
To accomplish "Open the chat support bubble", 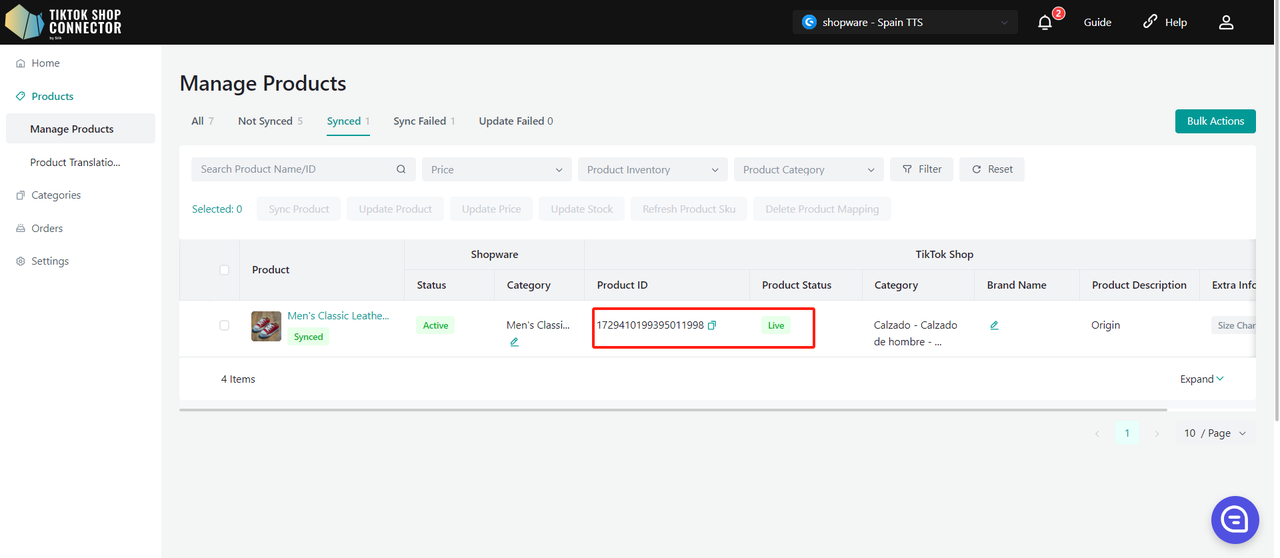I will click(x=1234, y=519).
